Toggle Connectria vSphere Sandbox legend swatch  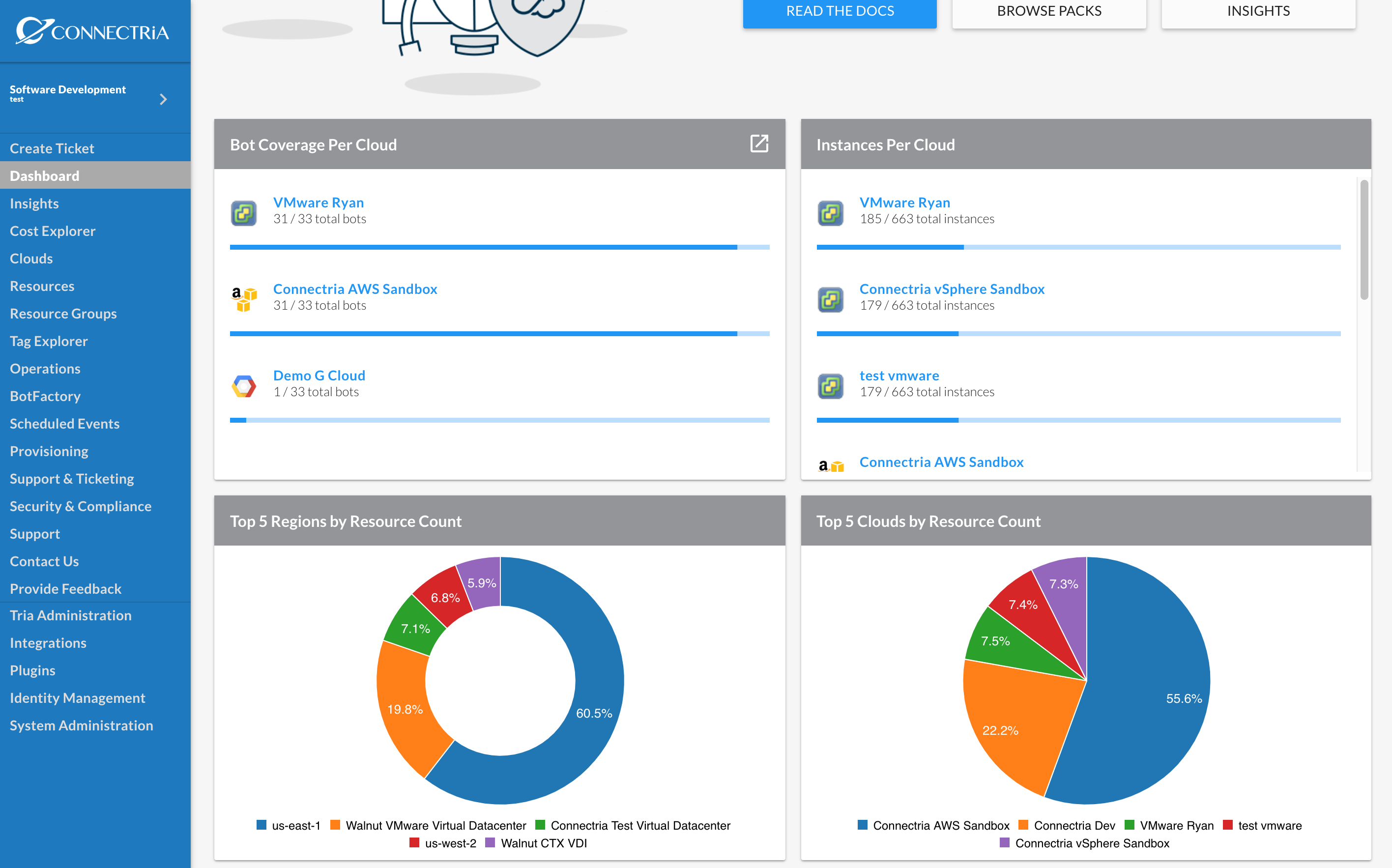1005,843
